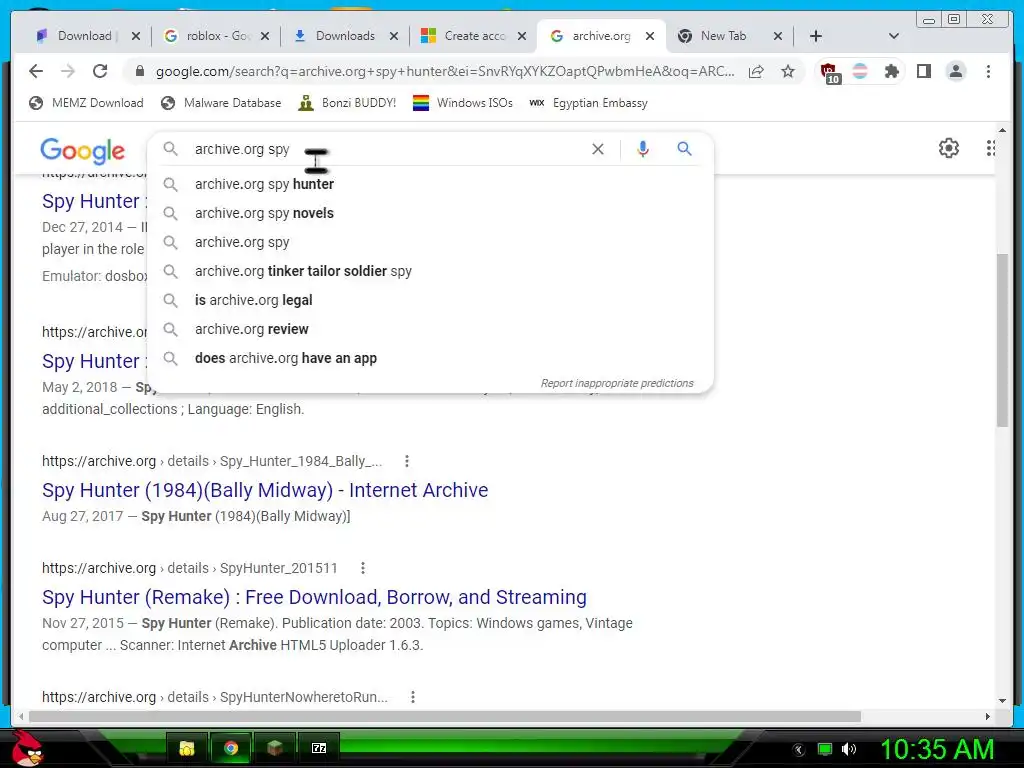Click the vertical page scrollbar thumb

pos(1002,340)
